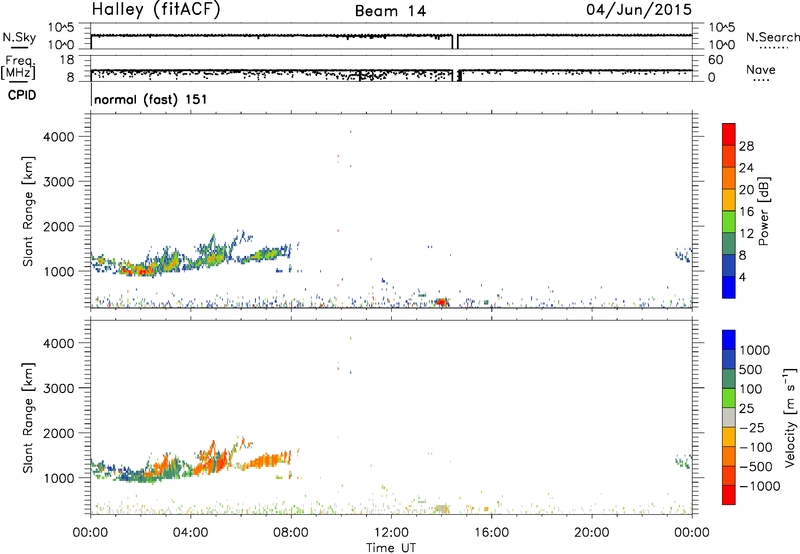Click Power colorbar segment between 12 and 16
Image resolution: width=800 pixels, height=554 pixels.
(x=729, y=222)
